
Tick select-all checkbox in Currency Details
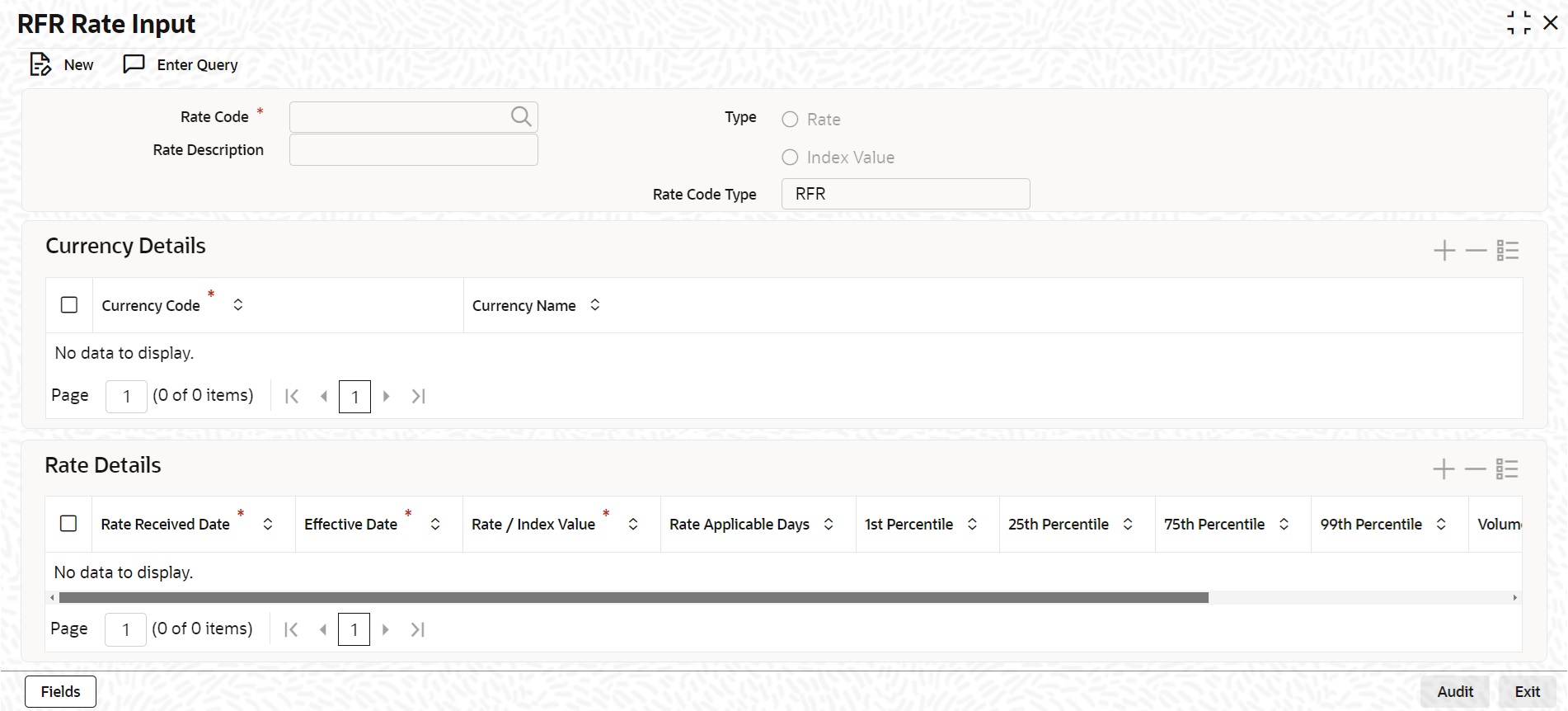pos(69,305)
